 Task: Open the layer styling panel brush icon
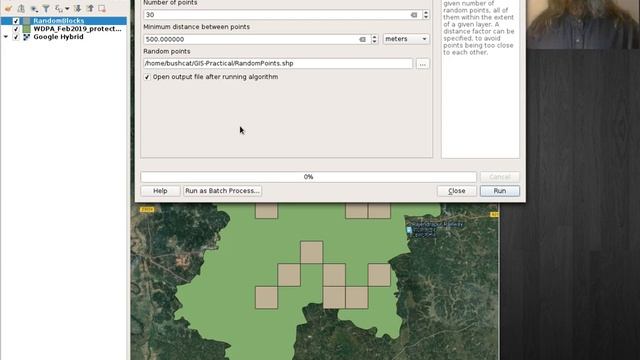click(x=8, y=8)
